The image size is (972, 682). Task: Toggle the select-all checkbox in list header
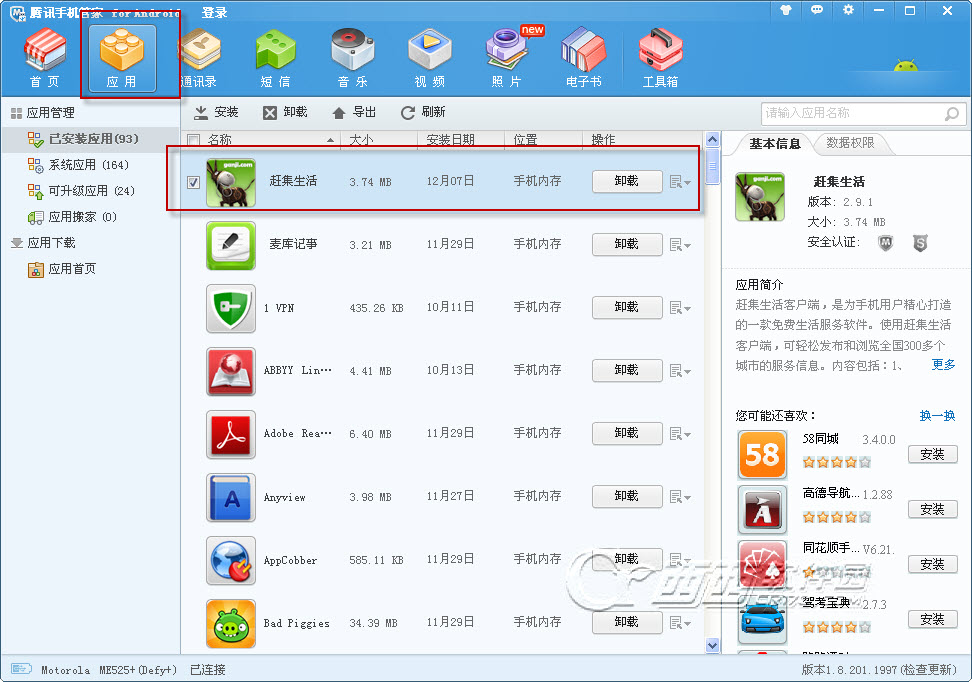point(193,140)
